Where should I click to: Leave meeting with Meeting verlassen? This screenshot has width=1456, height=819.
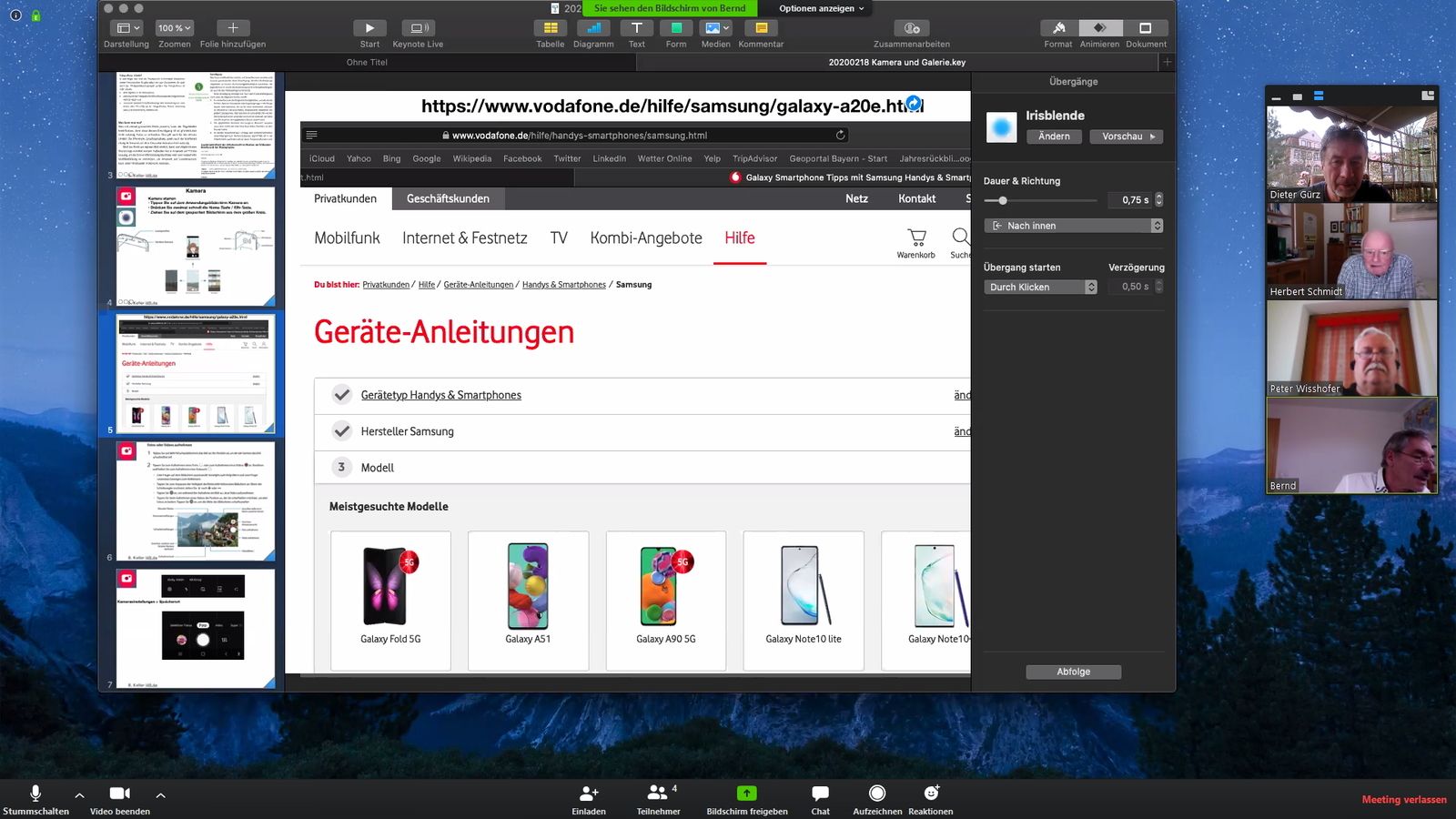(1404, 799)
